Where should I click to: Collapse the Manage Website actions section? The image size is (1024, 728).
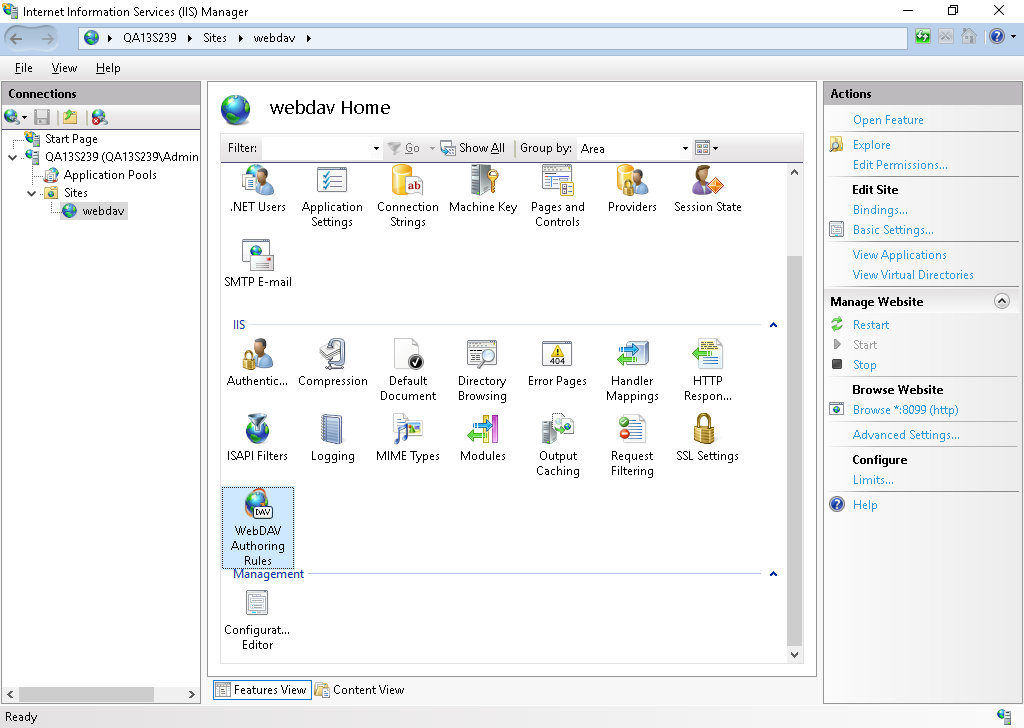[x=1002, y=300]
